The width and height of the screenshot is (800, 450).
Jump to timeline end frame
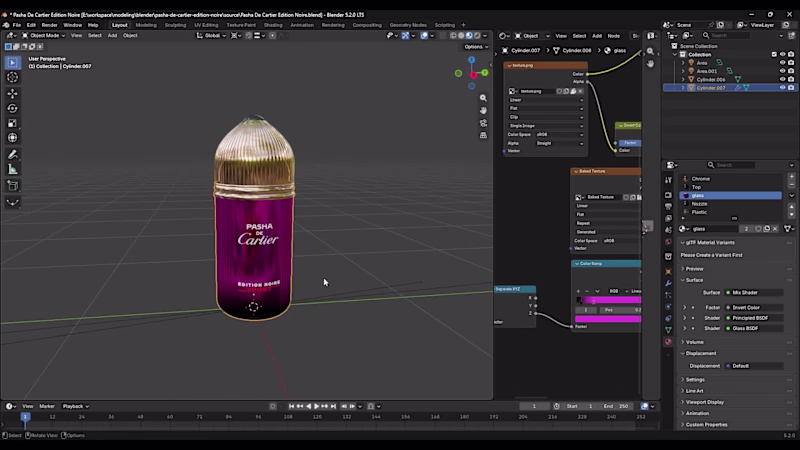coord(333,406)
